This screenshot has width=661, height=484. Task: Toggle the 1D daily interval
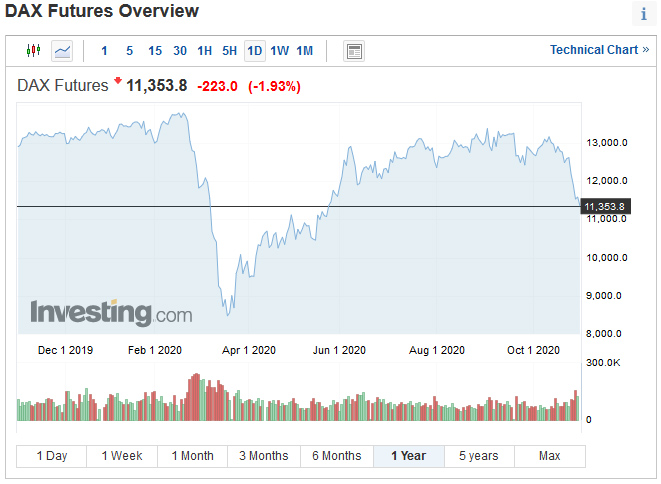point(255,50)
